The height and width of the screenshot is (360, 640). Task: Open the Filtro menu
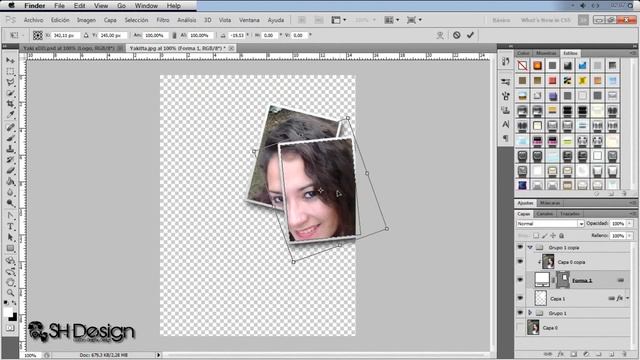point(162,20)
